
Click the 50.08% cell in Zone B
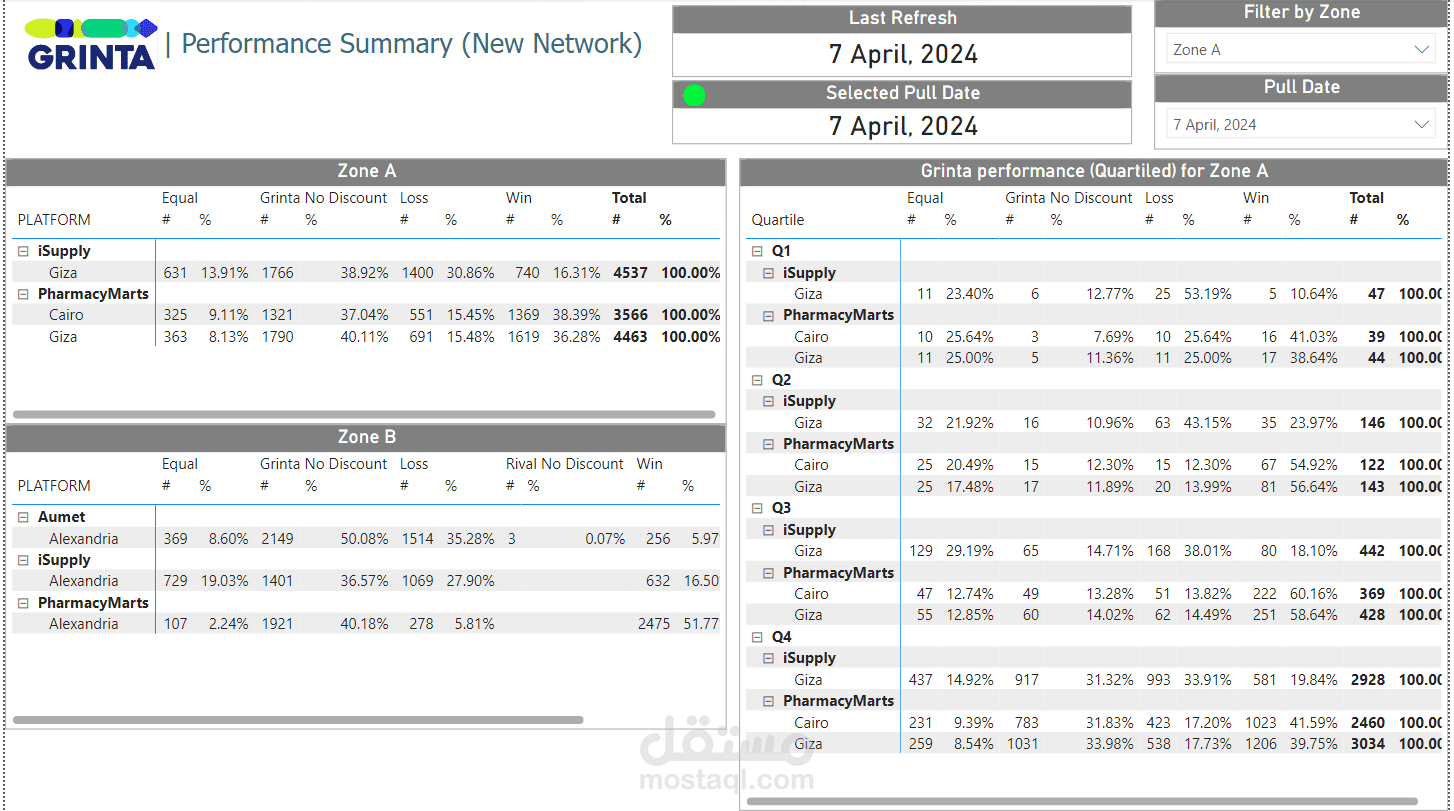pyautogui.click(x=364, y=539)
